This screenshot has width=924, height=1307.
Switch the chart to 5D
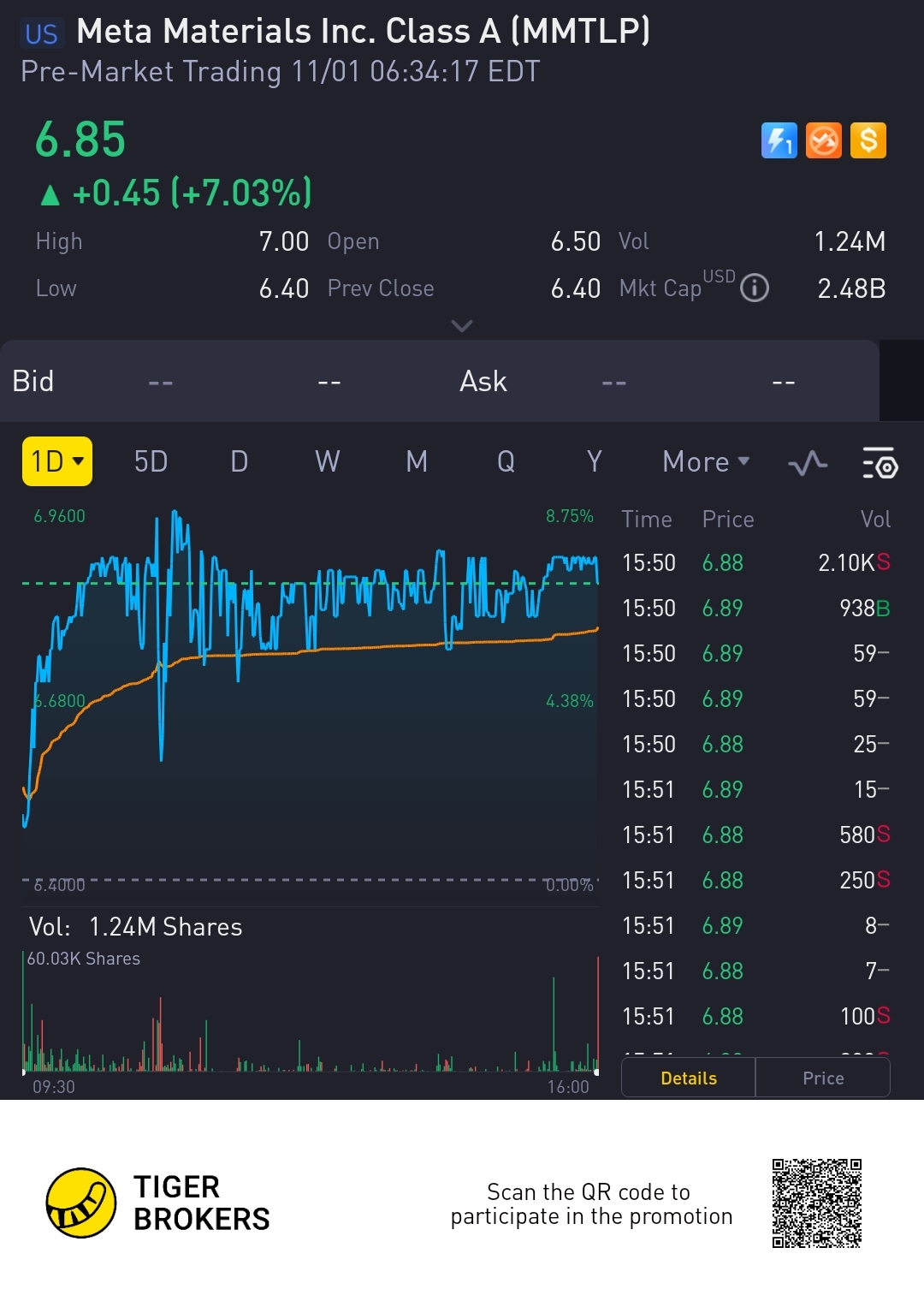tap(151, 462)
